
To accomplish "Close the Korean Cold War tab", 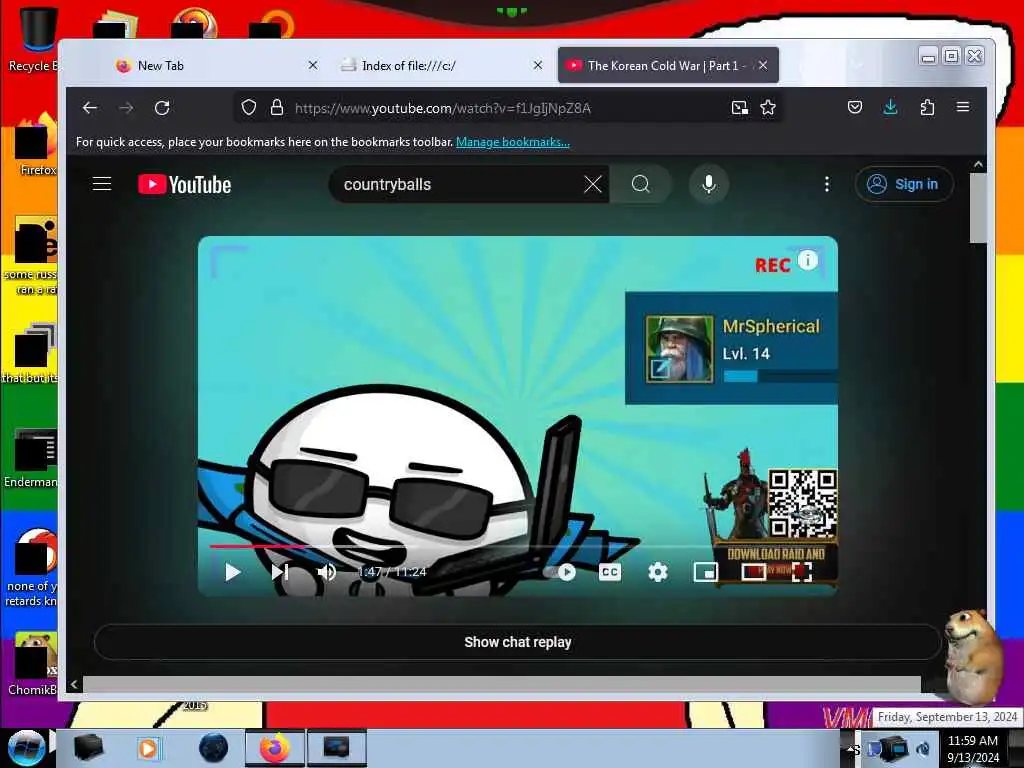I will click(x=763, y=65).
